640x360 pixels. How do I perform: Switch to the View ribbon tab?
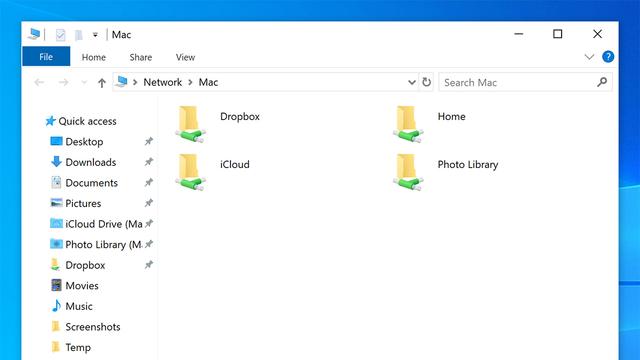tap(185, 57)
